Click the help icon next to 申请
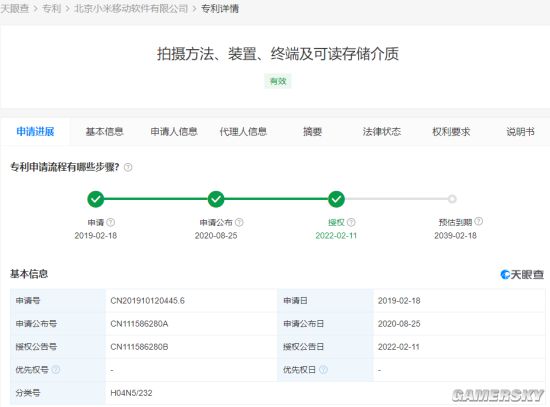This screenshot has height=407, width=550. [110, 222]
